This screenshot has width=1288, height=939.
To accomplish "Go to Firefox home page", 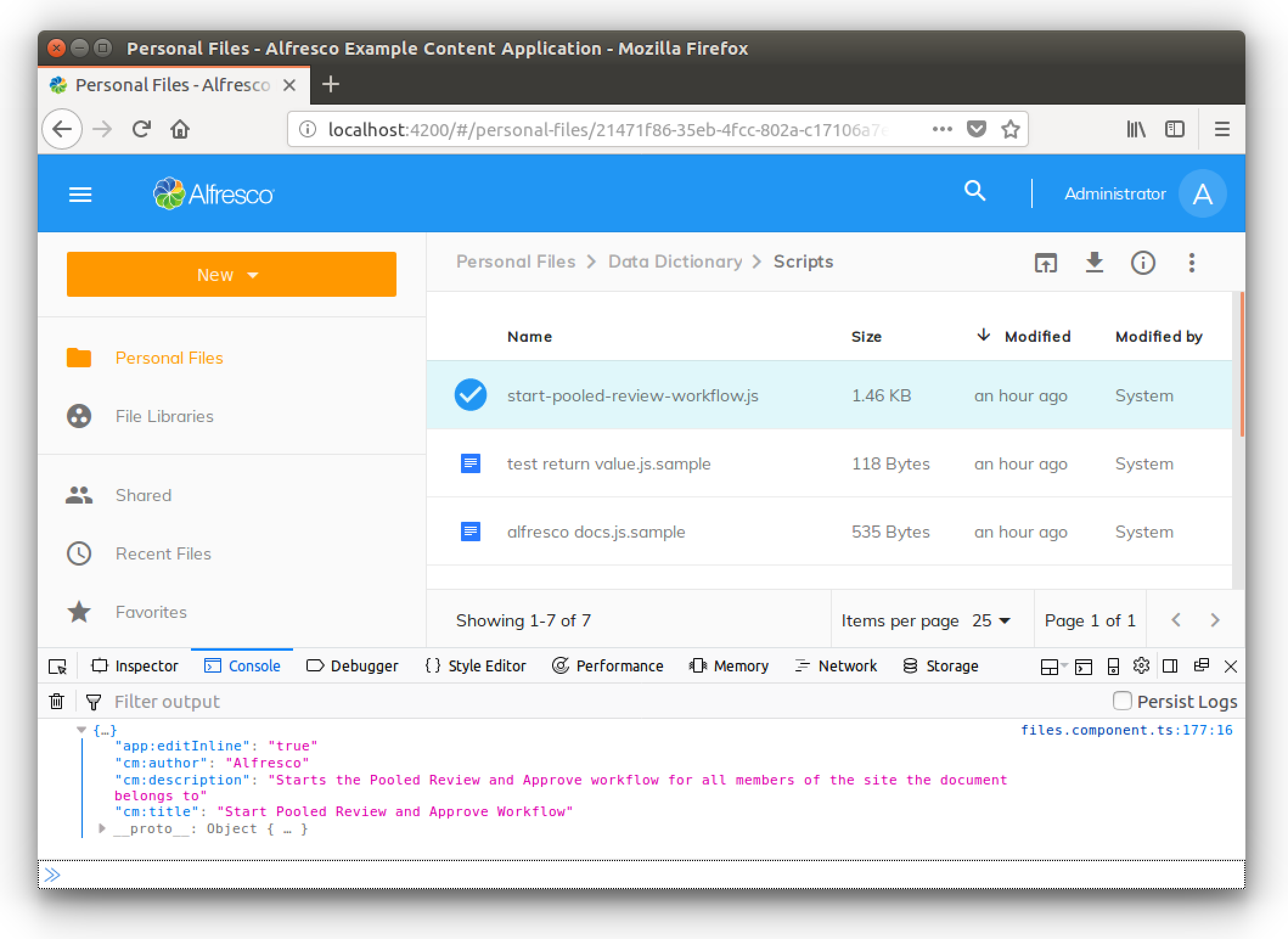I will pos(180,129).
